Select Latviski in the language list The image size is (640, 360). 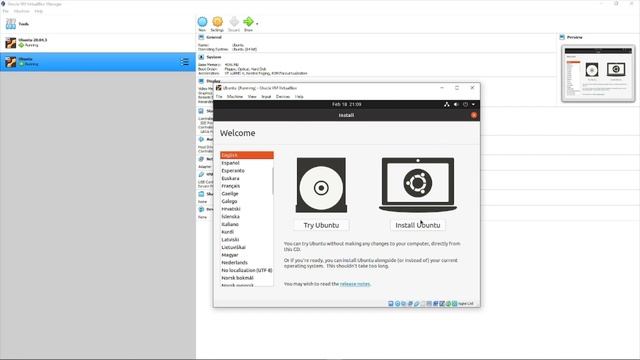click(247, 240)
